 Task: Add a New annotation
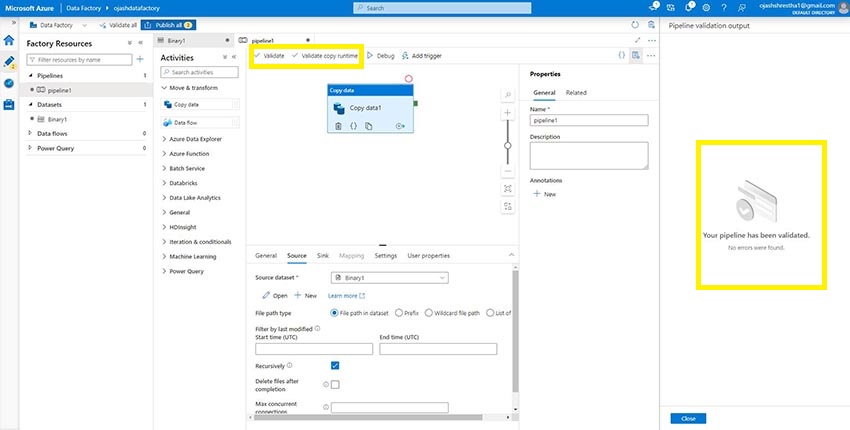[545, 194]
